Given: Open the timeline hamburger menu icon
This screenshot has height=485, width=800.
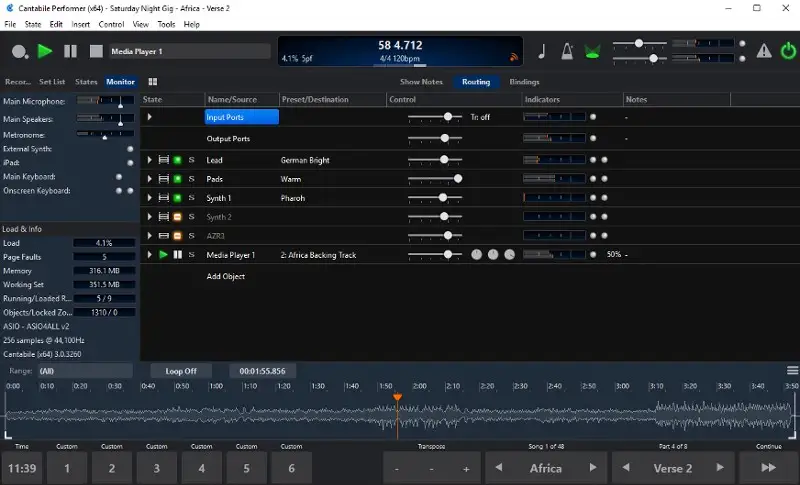Looking at the screenshot, I should tap(792, 371).
